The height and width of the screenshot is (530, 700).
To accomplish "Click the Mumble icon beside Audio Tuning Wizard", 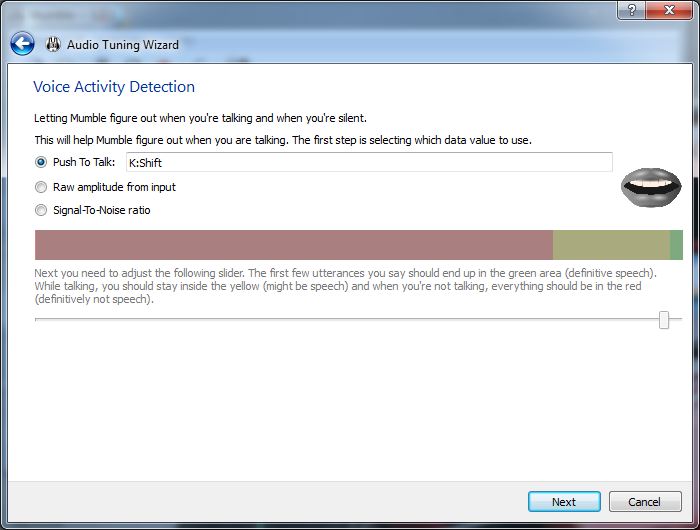I will tap(53, 44).
